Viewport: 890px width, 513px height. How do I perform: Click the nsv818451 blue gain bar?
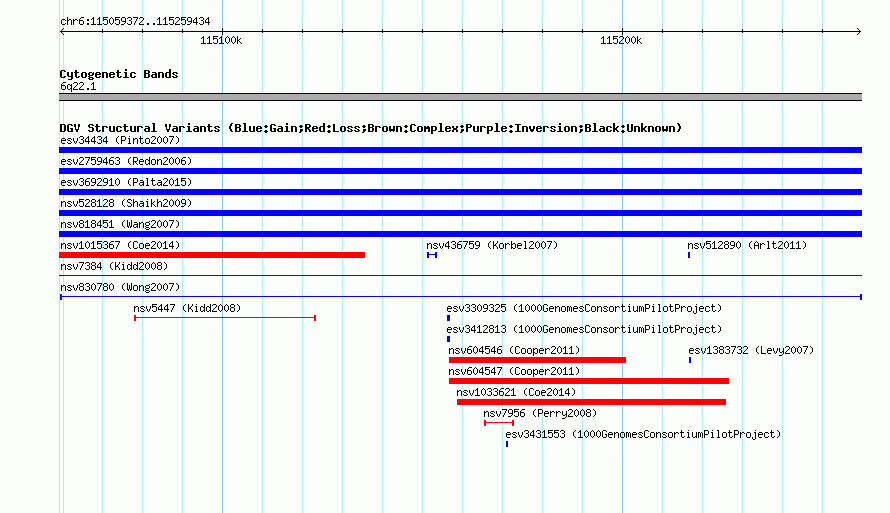pyautogui.click(x=460, y=234)
